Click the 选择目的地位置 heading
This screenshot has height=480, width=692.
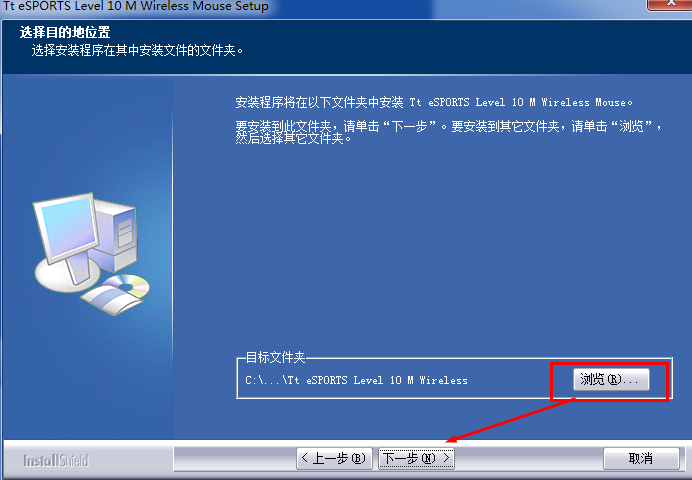click(65, 32)
